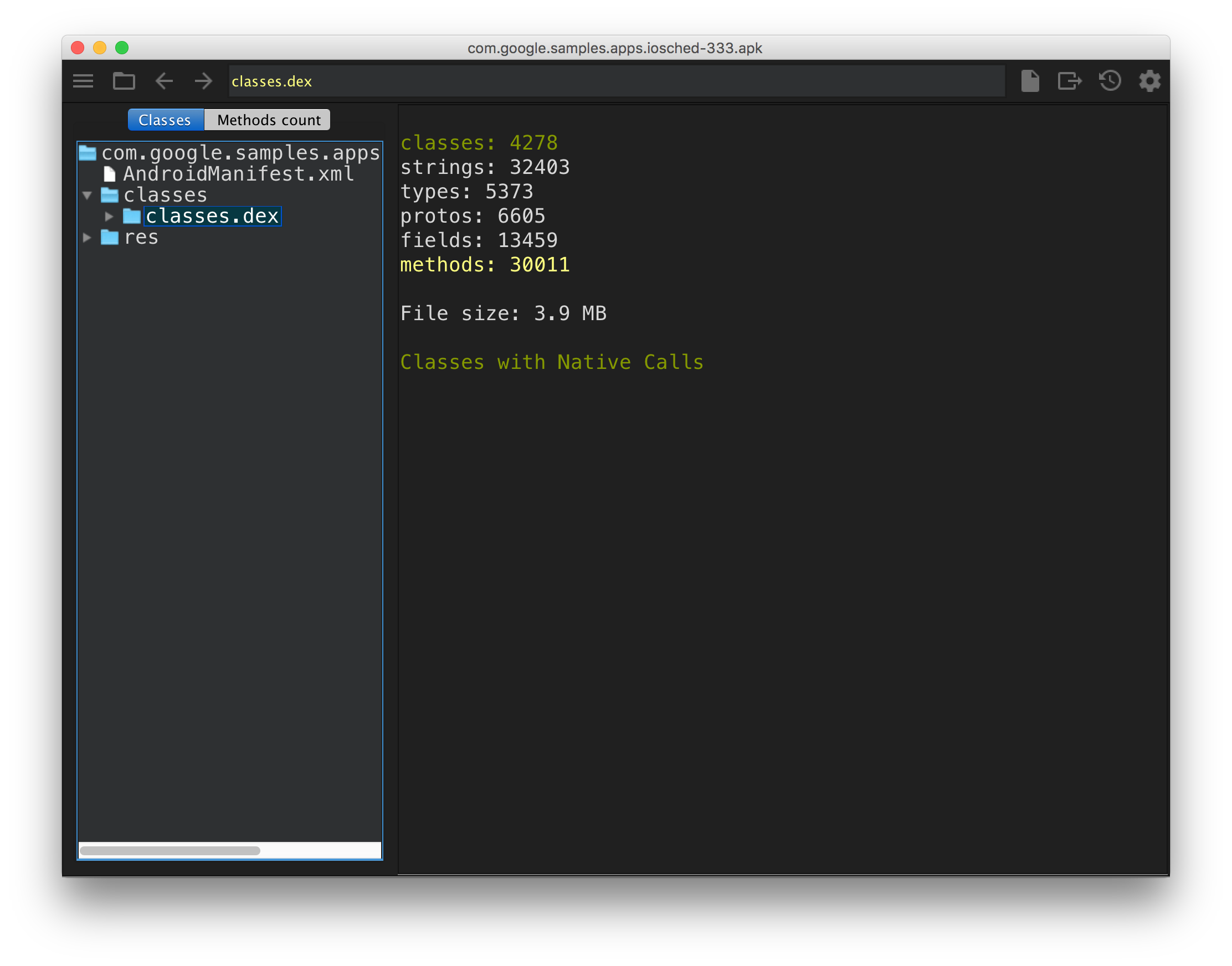Select the com.google.samples.apps root node
1232x966 pixels.
pyautogui.click(x=240, y=153)
